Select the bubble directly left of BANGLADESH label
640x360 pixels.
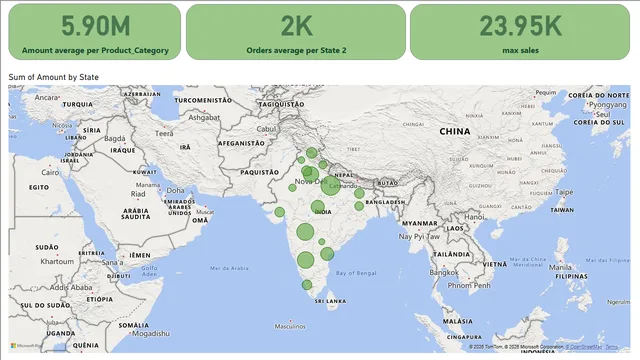[x=359, y=206]
